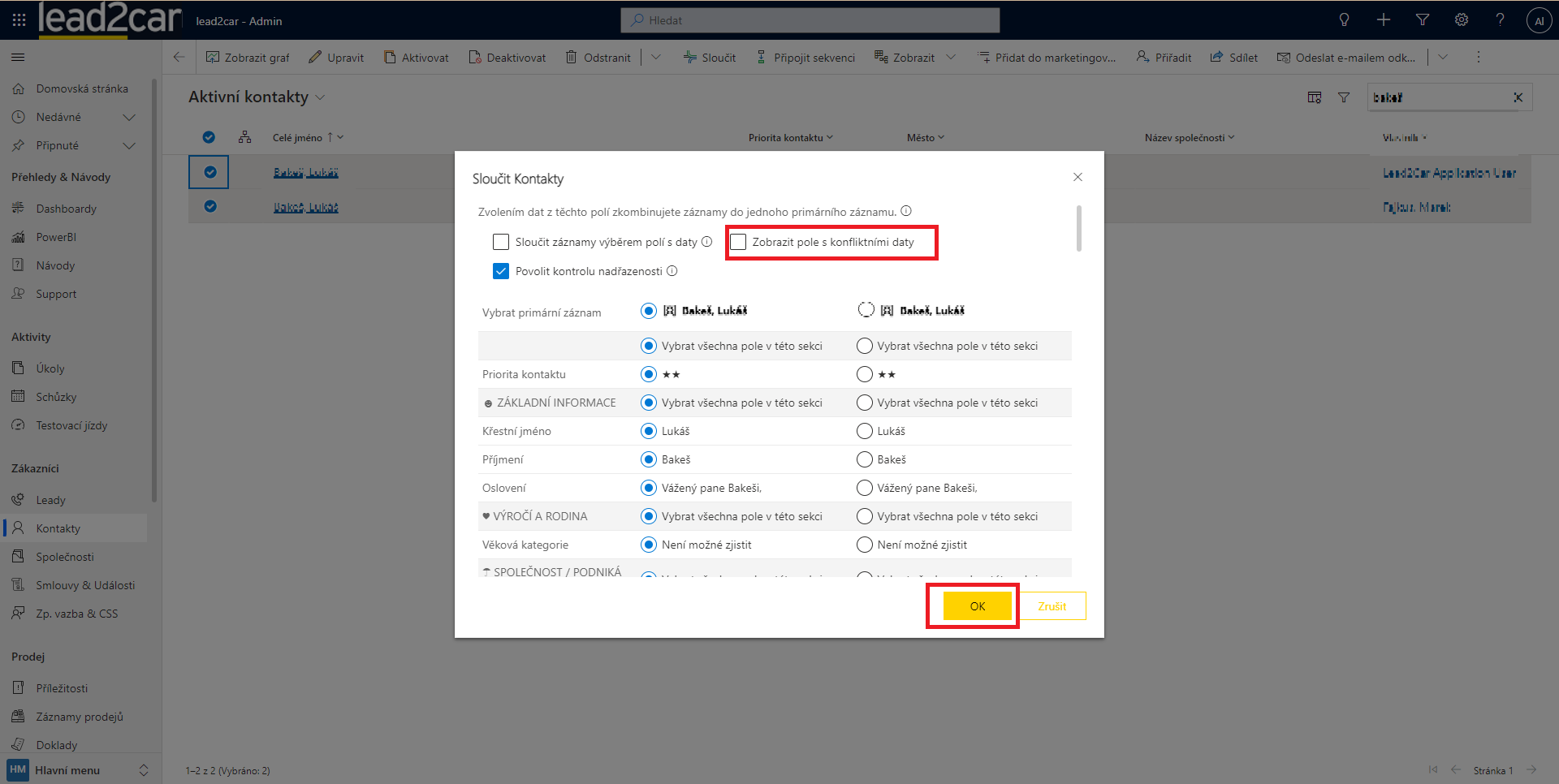The height and width of the screenshot is (784, 1559).
Task: Confirm merge with OK button
Action: coord(977,606)
